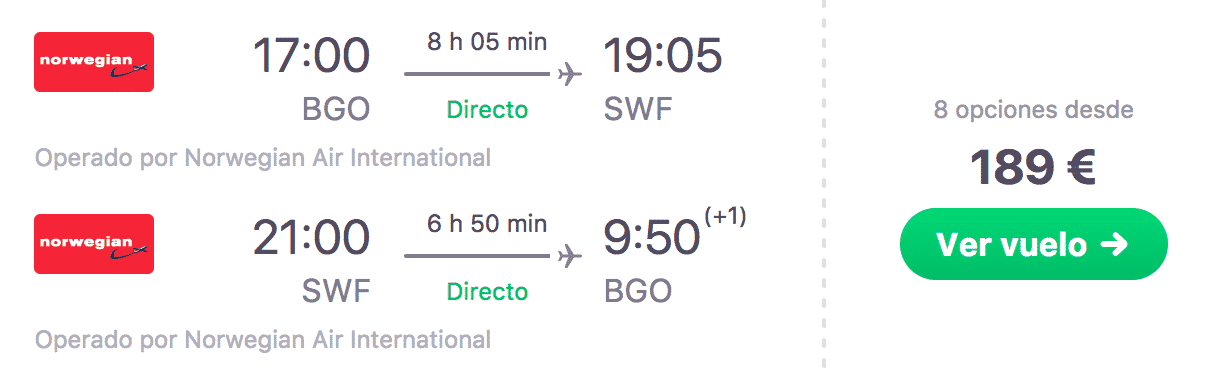1232x382 pixels.
Task: Click the arrow inside Ver vuelo button
Action: coord(1114,244)
